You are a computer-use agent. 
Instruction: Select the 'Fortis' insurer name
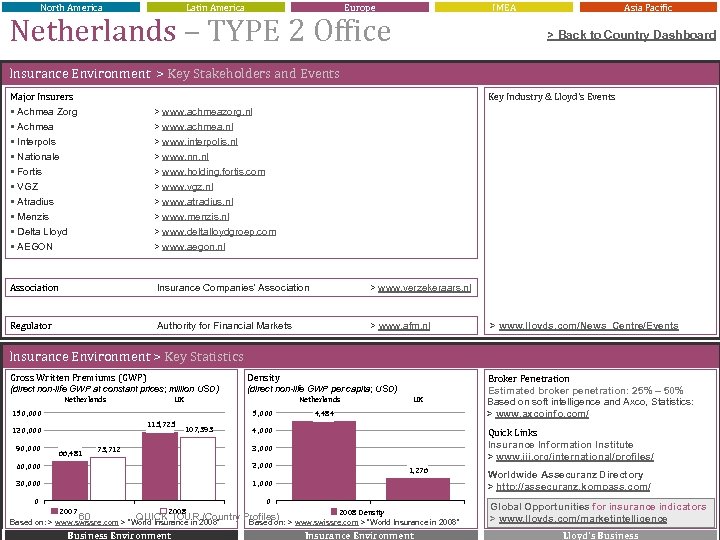coord(29,172)
